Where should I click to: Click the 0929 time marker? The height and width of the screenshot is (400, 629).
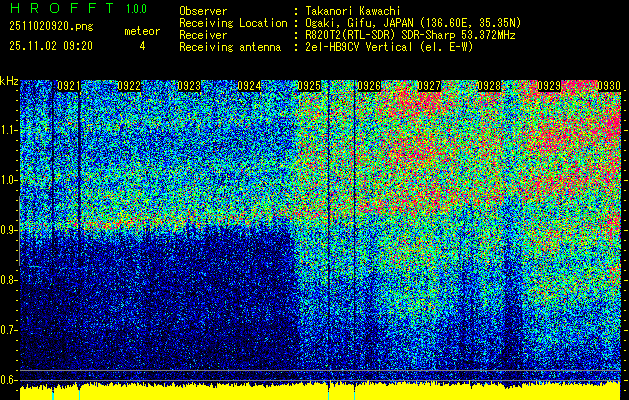pos(549,86)
